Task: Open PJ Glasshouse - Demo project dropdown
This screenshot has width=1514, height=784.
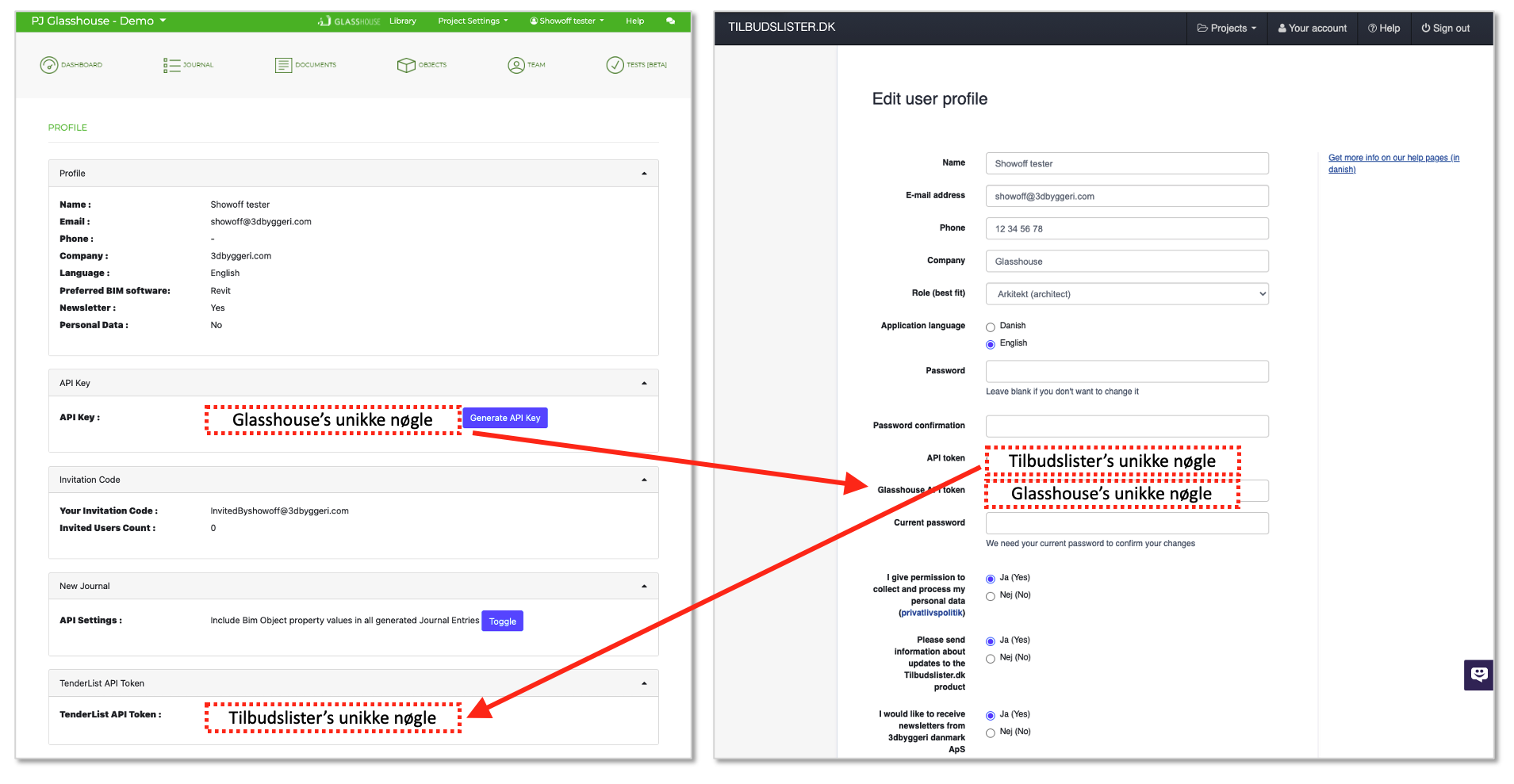Action: [x=98, y=21]
